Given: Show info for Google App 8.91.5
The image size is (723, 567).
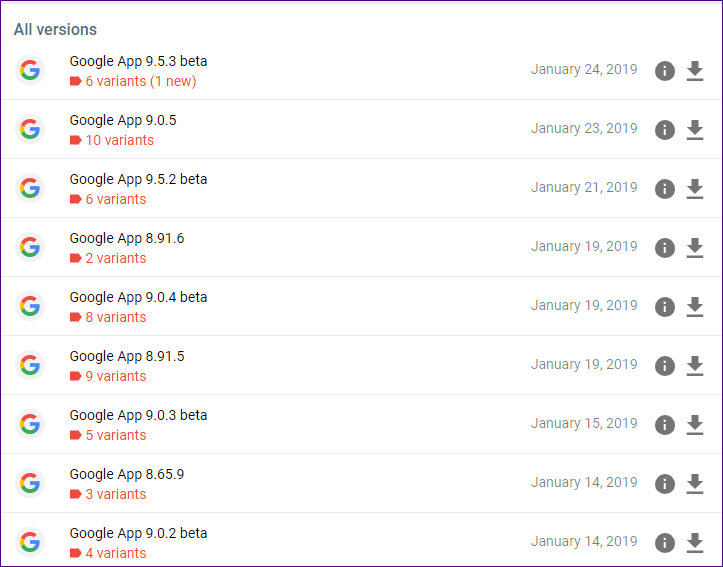Looking at the screenshot, I should [x=665, y=366].
